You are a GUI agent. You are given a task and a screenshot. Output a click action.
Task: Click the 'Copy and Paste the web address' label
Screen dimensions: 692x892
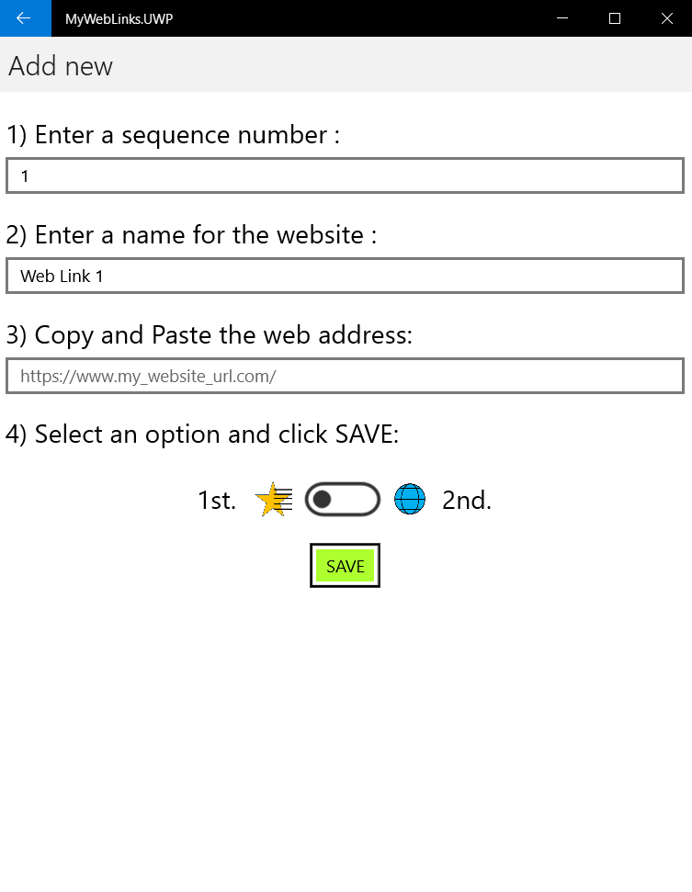tap(209, 335)
